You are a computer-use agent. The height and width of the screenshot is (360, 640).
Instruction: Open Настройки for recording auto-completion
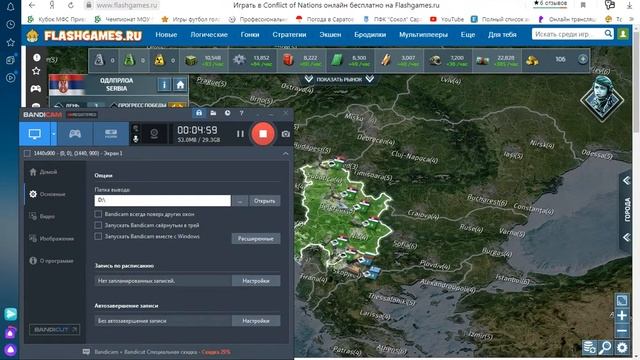[x=256, y=321]
